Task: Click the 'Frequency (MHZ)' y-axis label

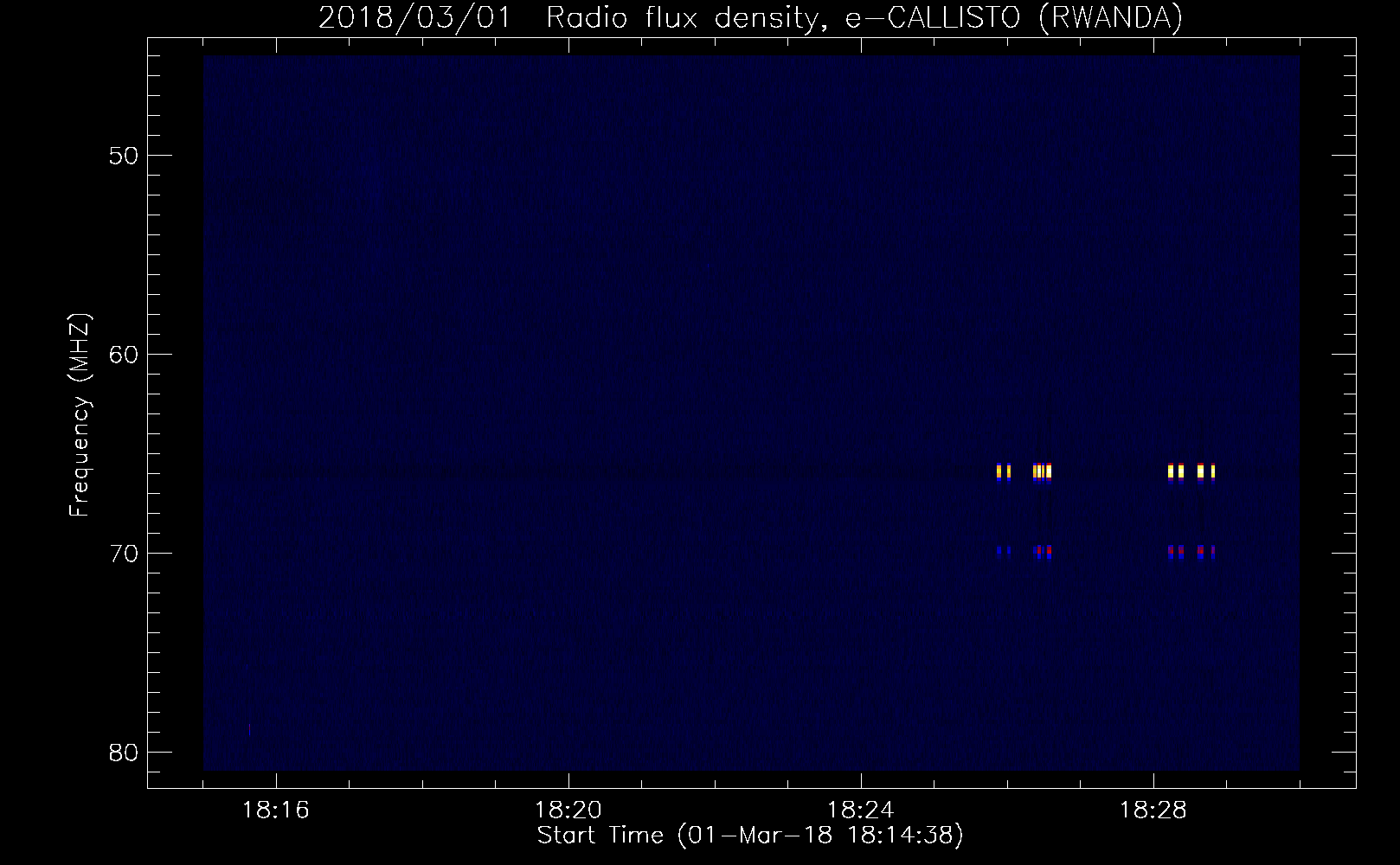Action: 80,415
